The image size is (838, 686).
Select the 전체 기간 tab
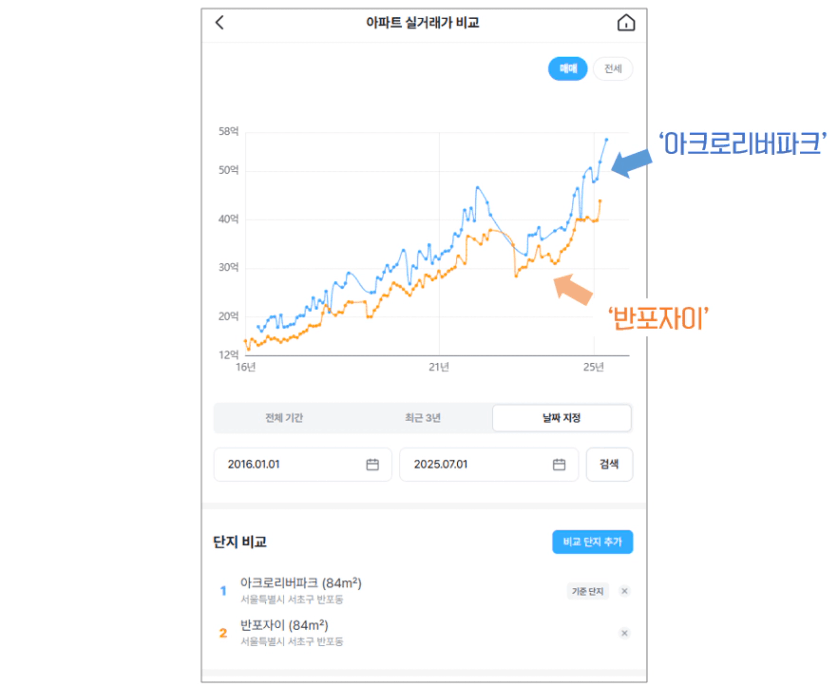click(x=283, y=418)
